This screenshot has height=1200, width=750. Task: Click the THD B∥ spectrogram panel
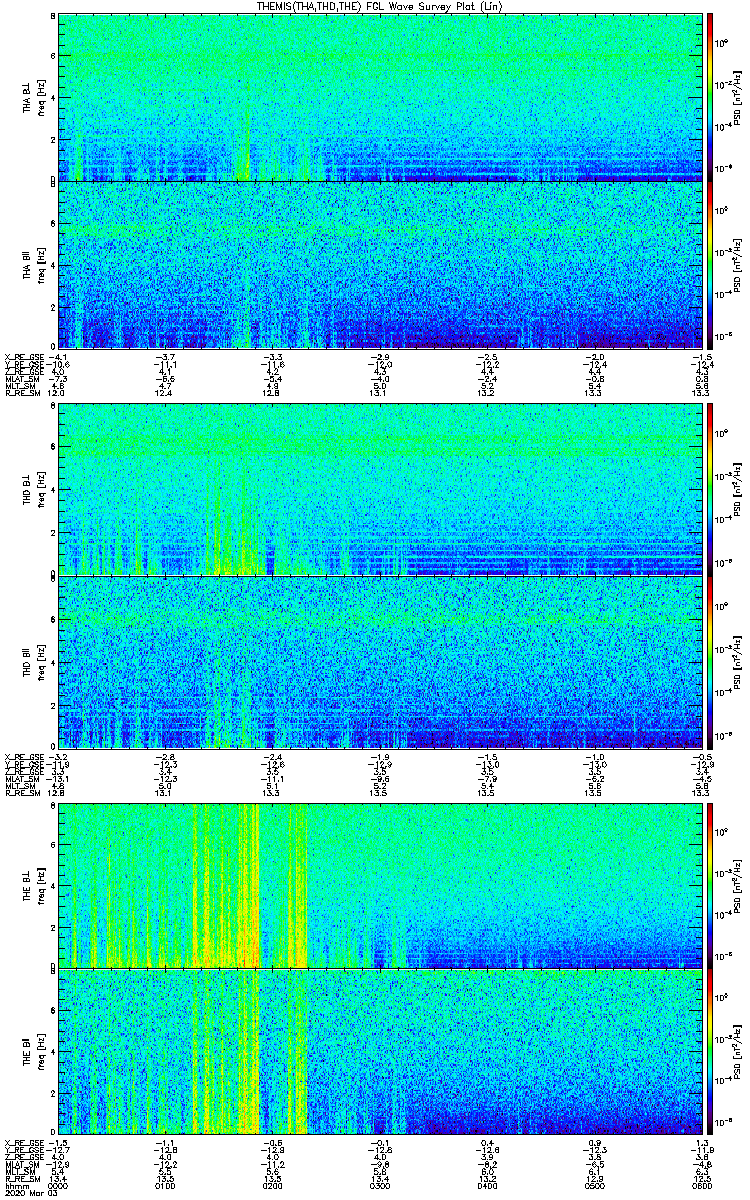click(x=379, y=661)
